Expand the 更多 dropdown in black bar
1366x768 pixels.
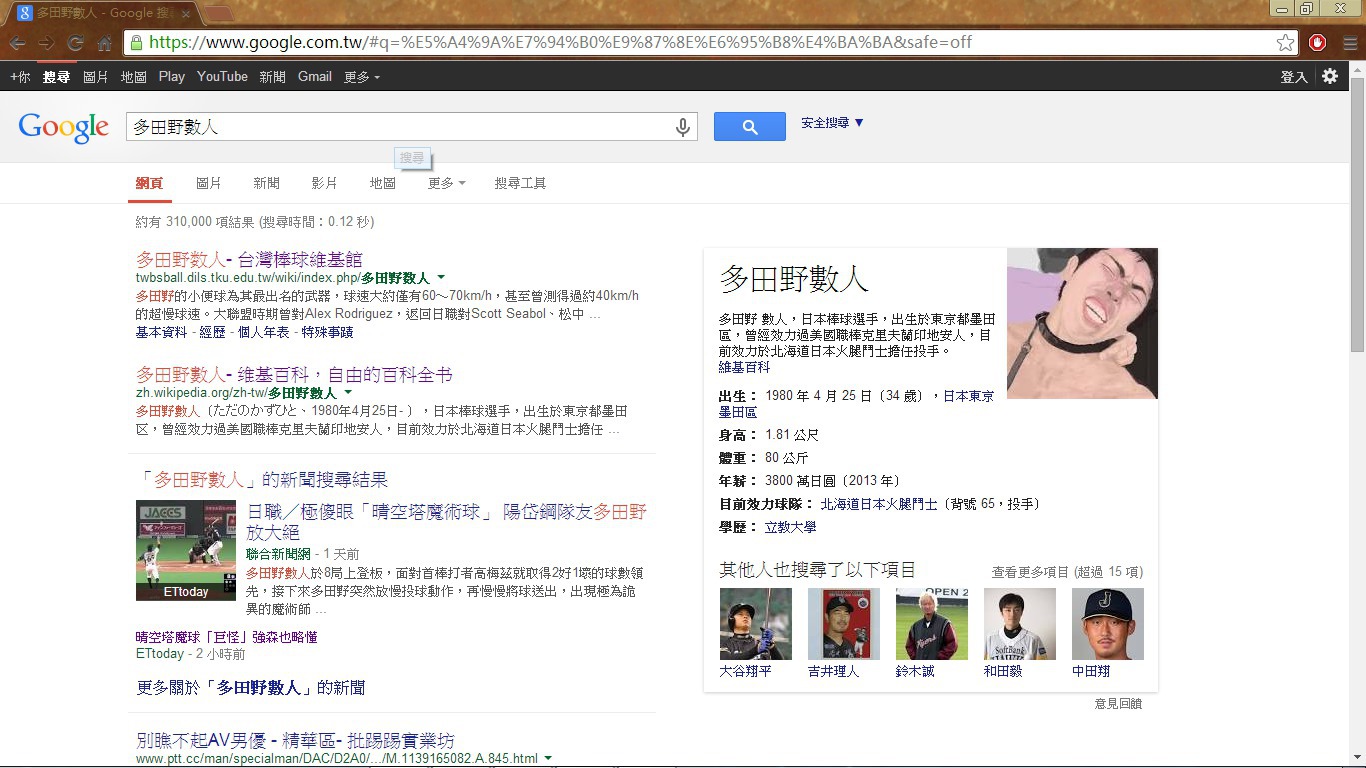[362, 77]
